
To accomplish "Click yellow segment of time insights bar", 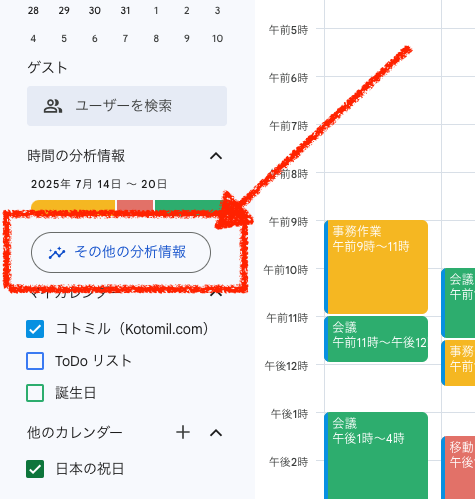I will [73, 205].
